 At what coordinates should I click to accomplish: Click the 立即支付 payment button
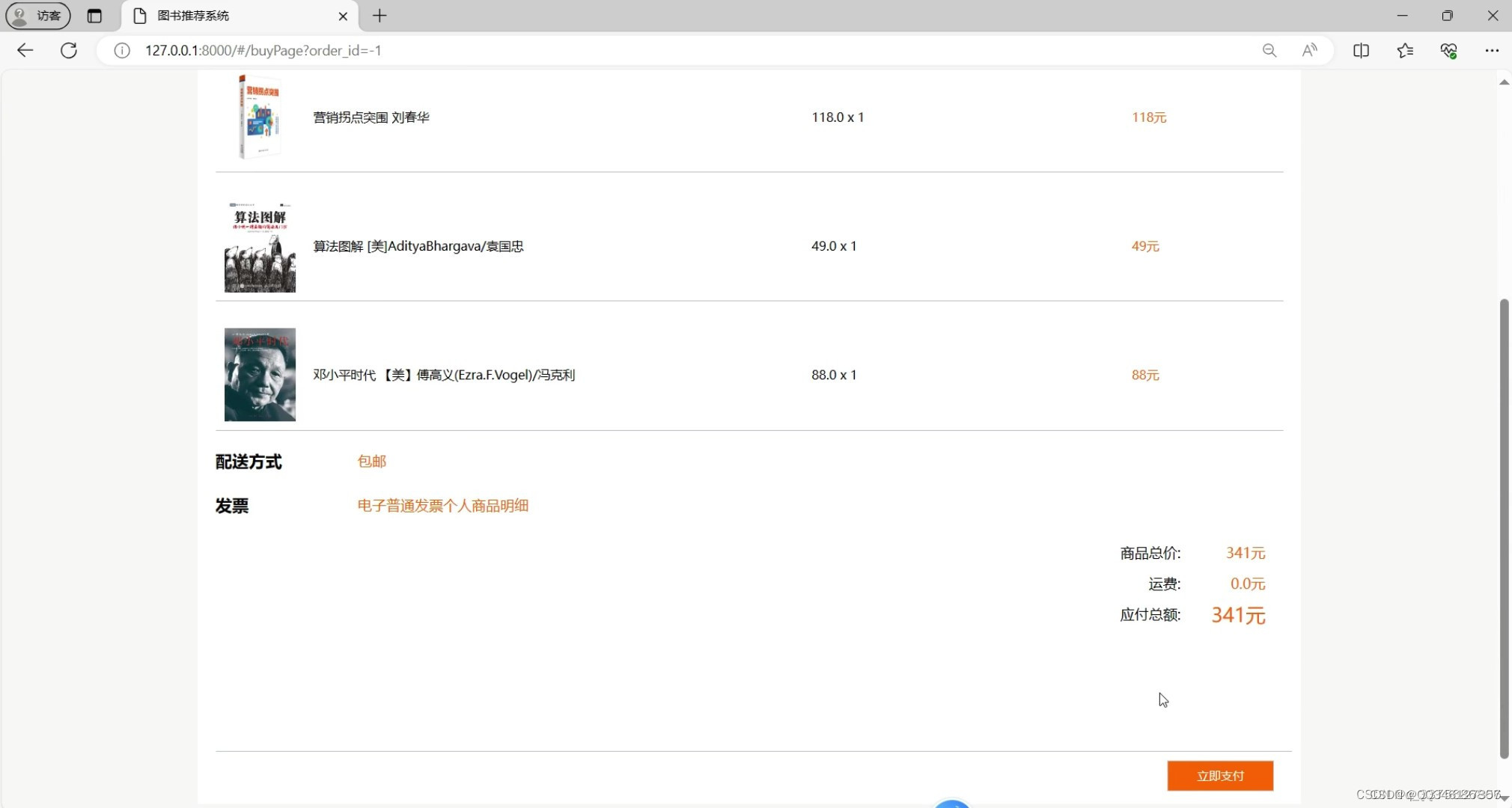(x=1219, y=776)
